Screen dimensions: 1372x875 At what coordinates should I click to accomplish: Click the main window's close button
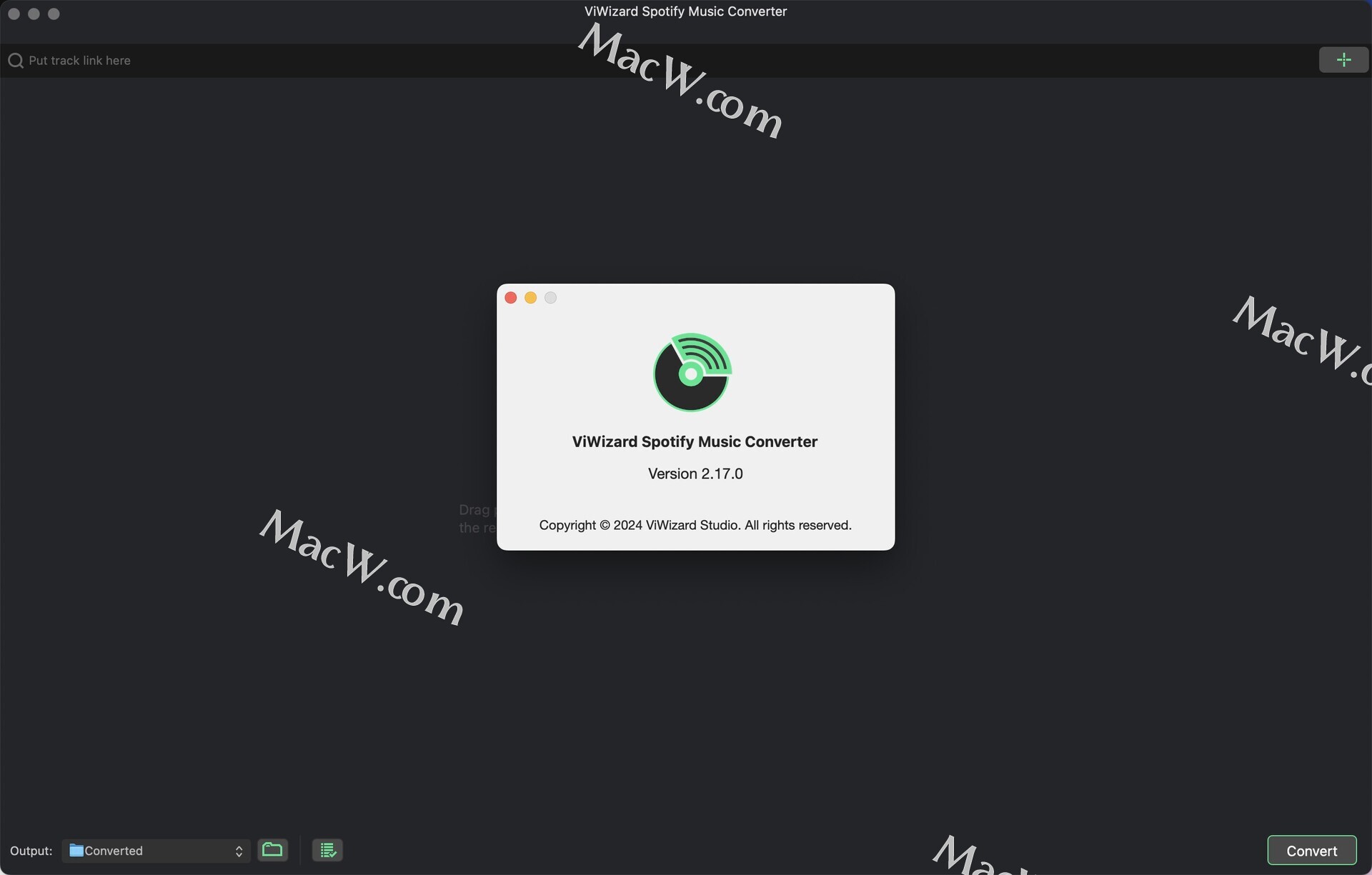[x=14, y=14]
